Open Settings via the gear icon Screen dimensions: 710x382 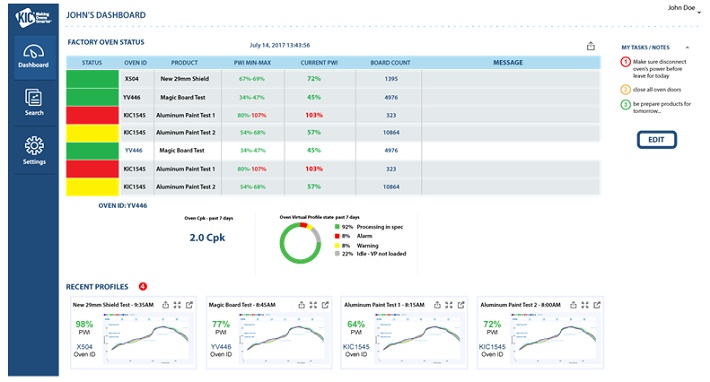click(x=34, y=150)
